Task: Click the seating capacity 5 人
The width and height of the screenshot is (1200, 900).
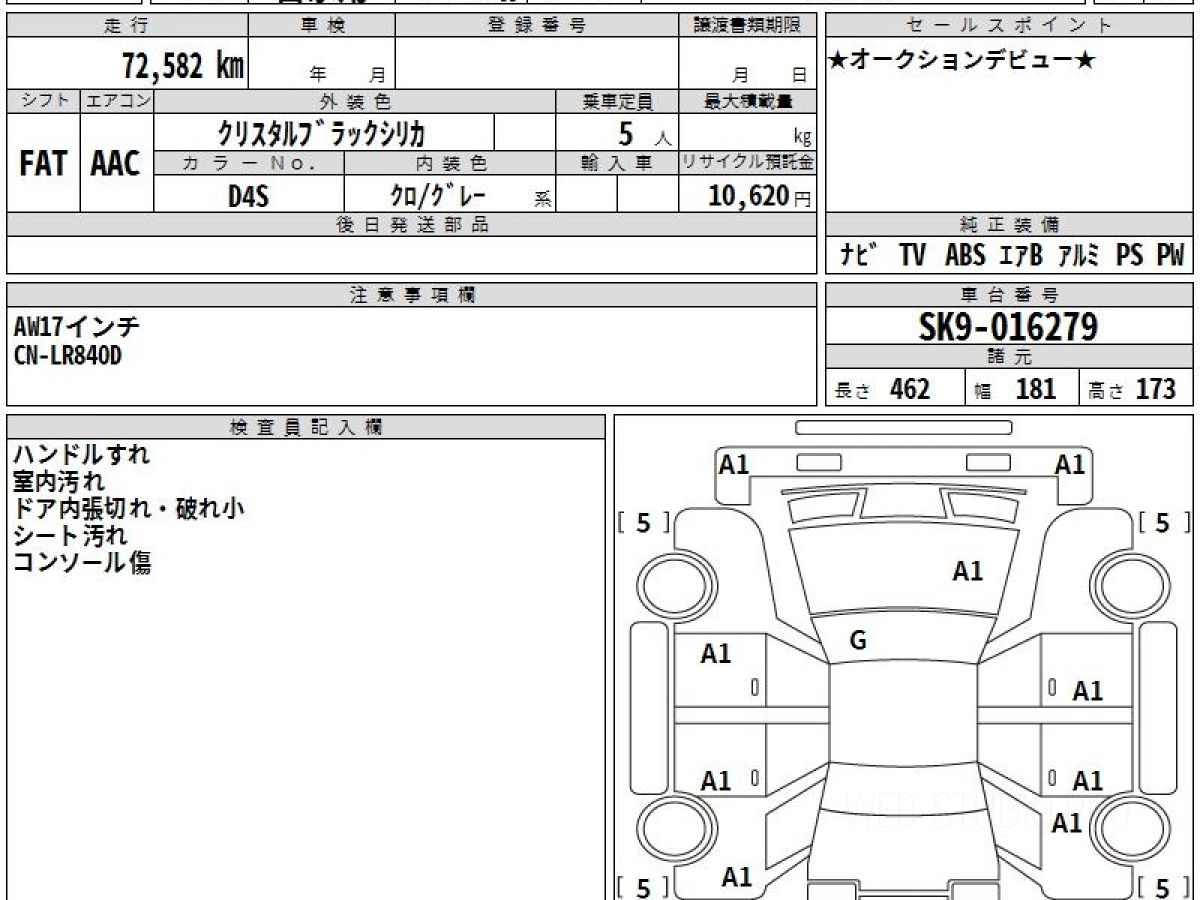Action: [644, 134]
